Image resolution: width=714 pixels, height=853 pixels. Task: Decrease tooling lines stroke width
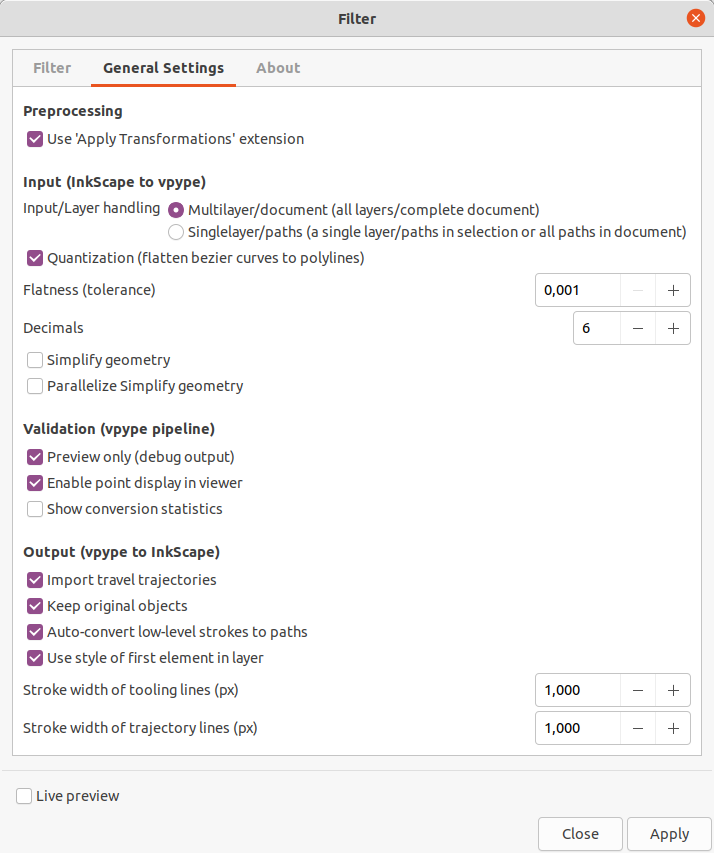click(x=638, y=690)
